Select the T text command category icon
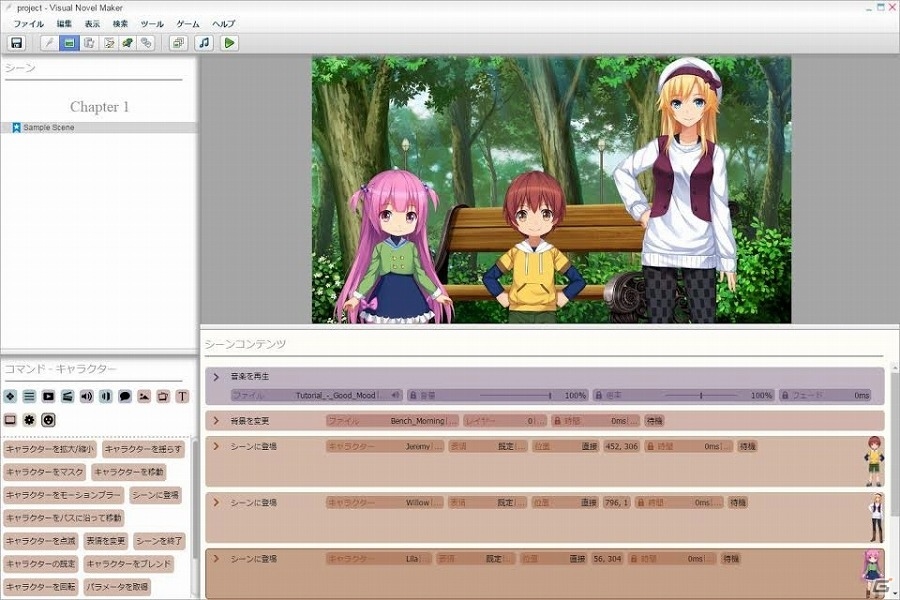 point(182,396)
